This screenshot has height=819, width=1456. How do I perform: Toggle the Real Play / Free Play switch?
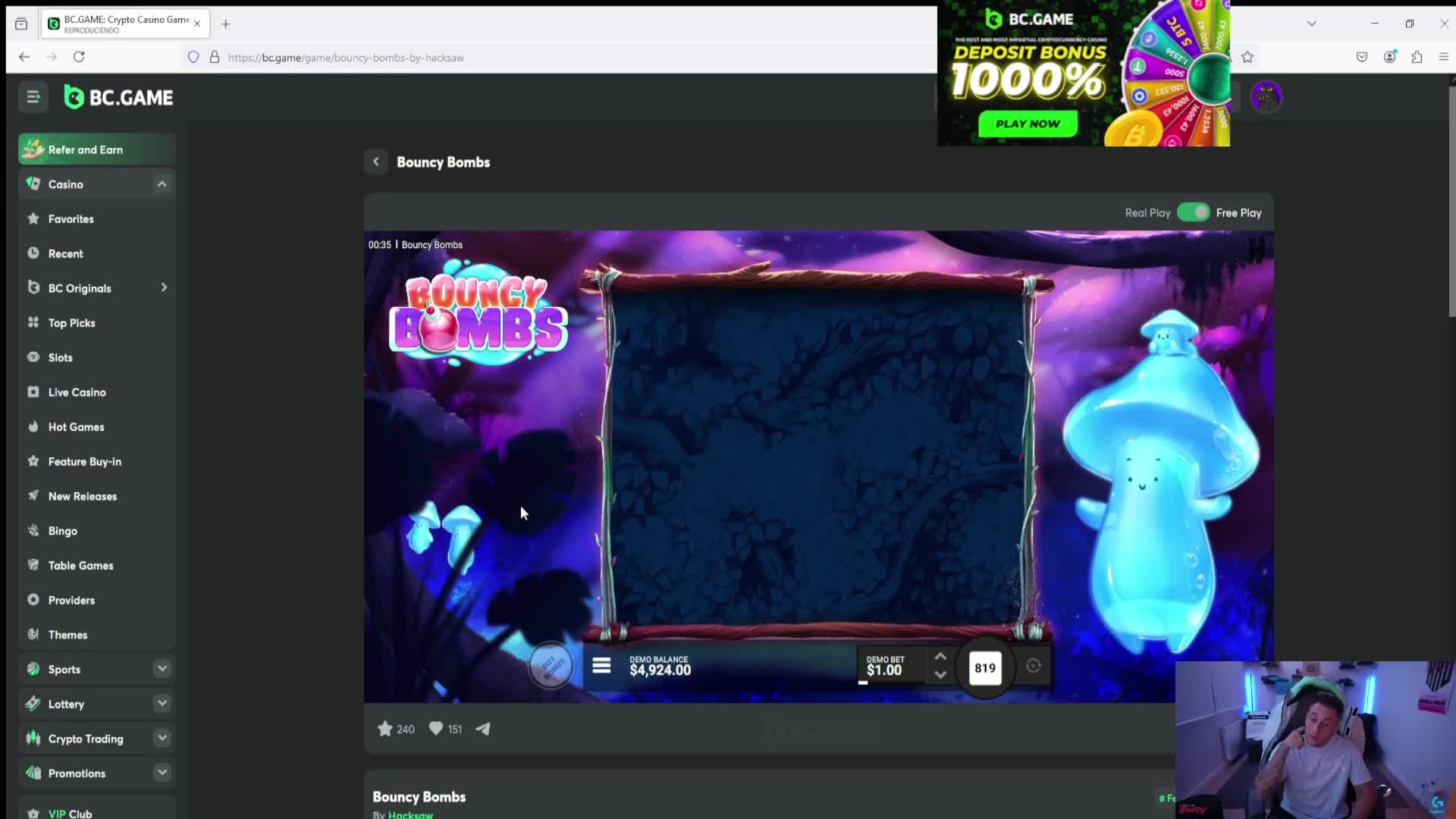(1193, 212)
